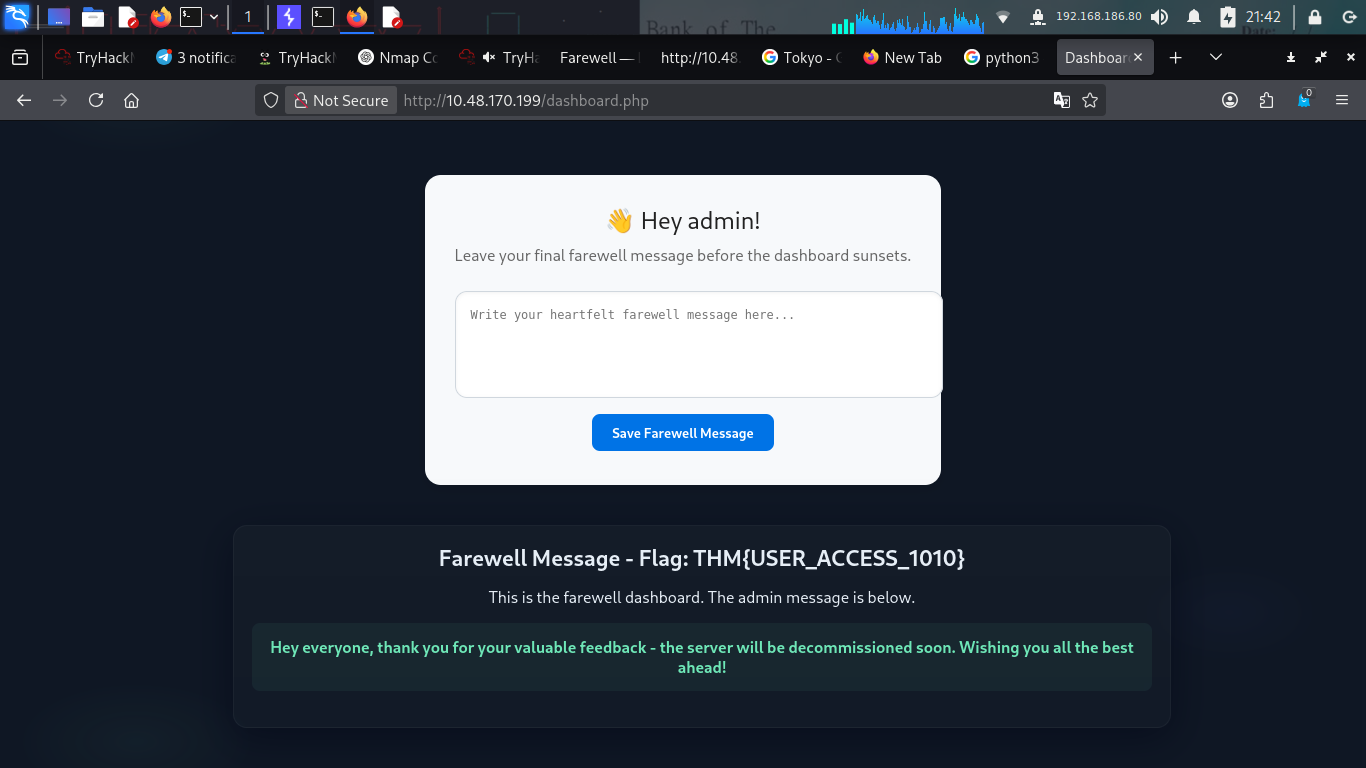Click Save Farewell Message button
The width and height of the screenshot is (1366, 768).
[x=683, y=432]
